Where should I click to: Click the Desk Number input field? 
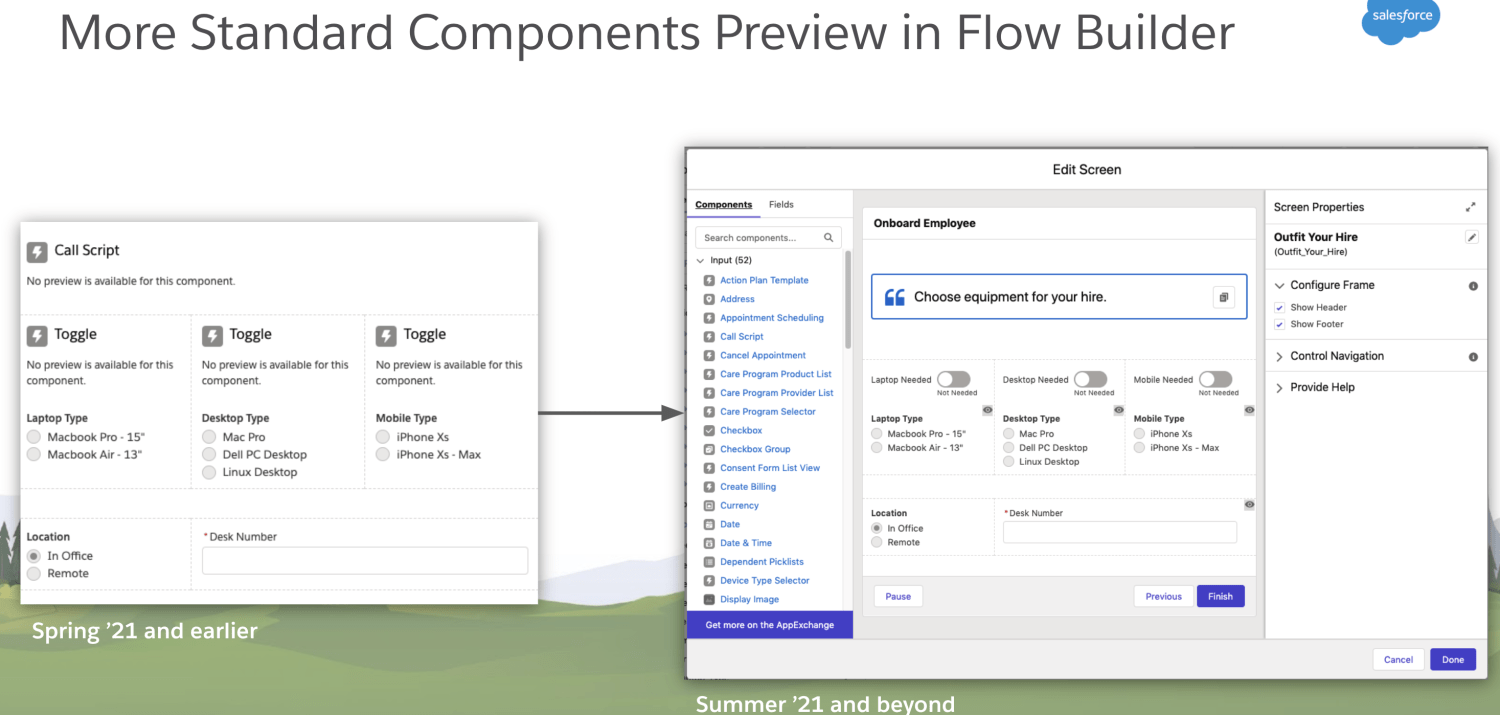click(1119, 532)
